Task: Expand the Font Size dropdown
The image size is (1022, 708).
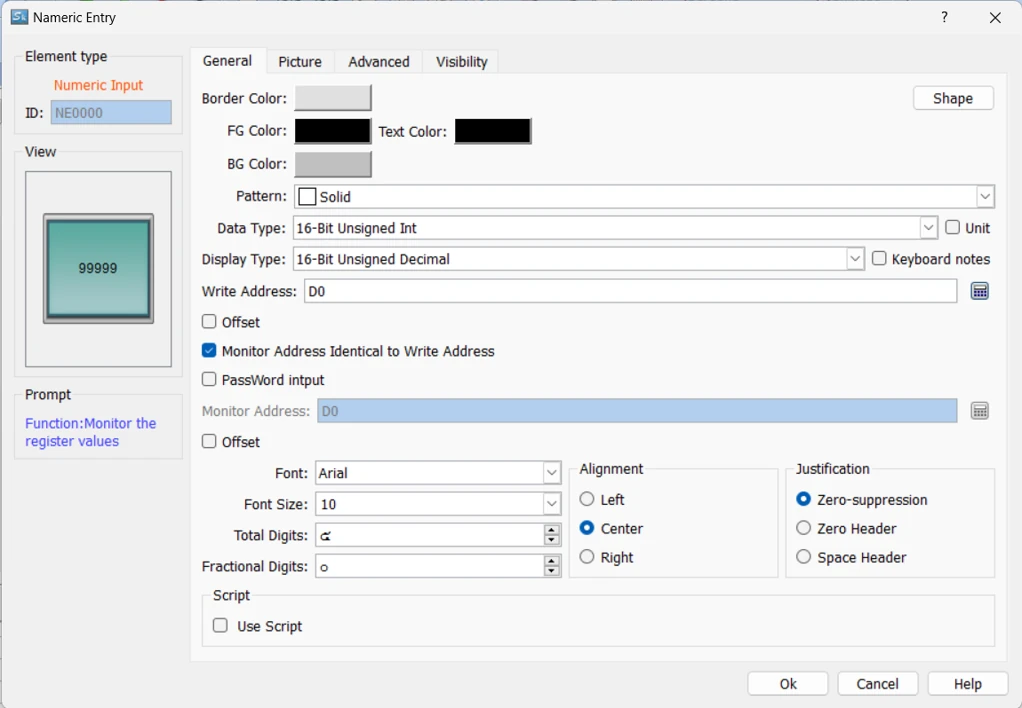Action: click(x=551, y=504)
